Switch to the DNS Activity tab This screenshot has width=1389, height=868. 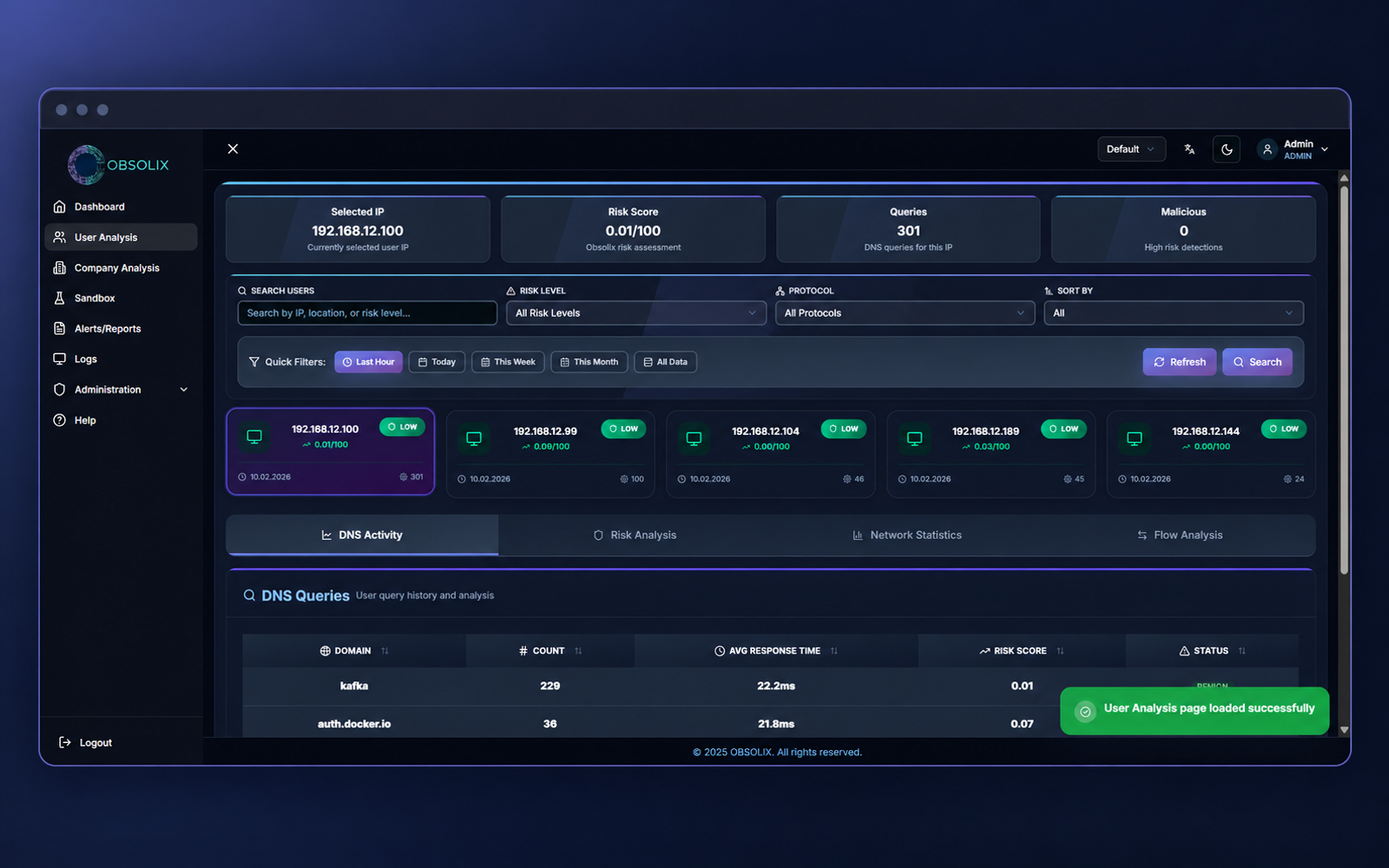[362, 536]
